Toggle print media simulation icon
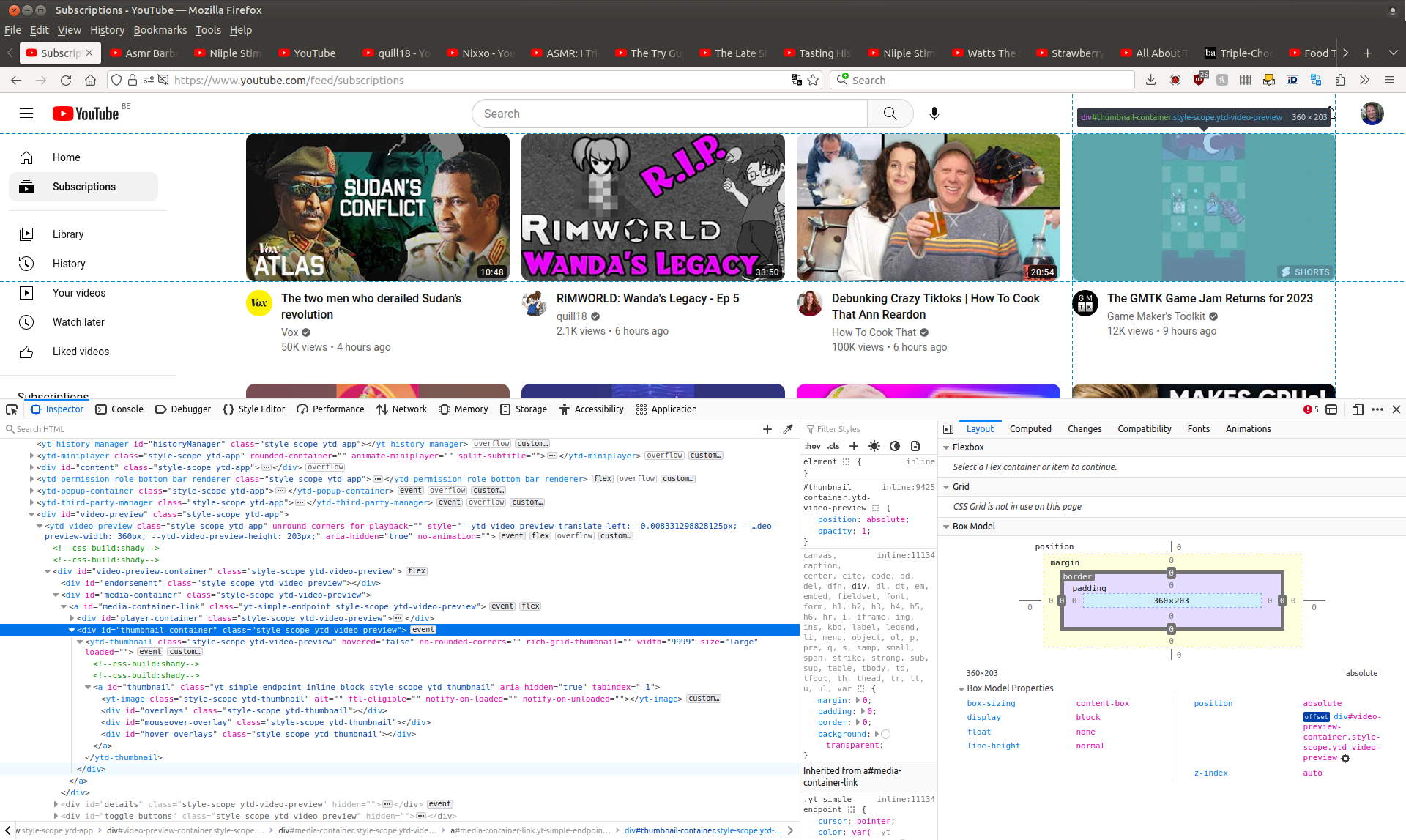Screen dimensions: 1406x840 pos(915,445)
